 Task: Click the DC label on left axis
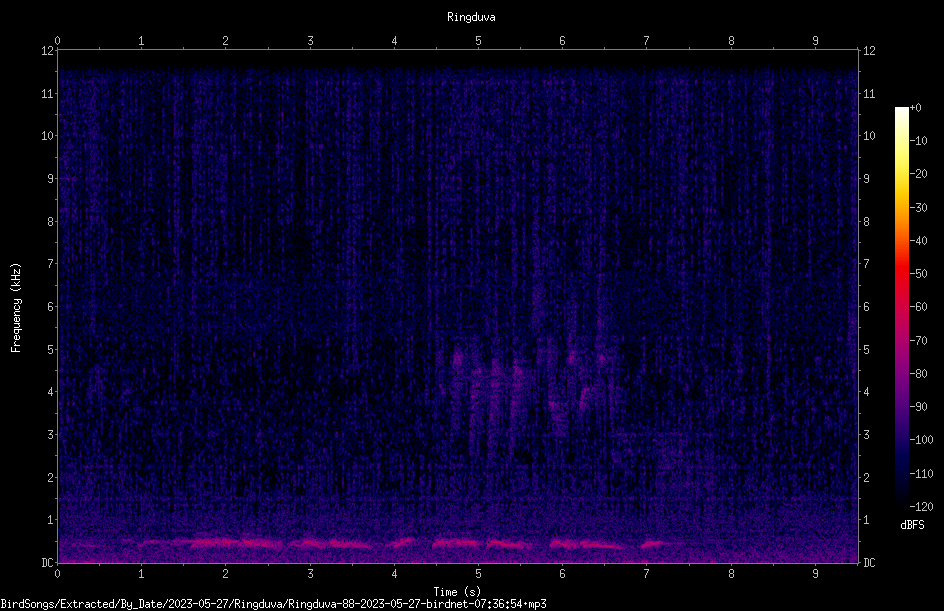coord(47,562)
